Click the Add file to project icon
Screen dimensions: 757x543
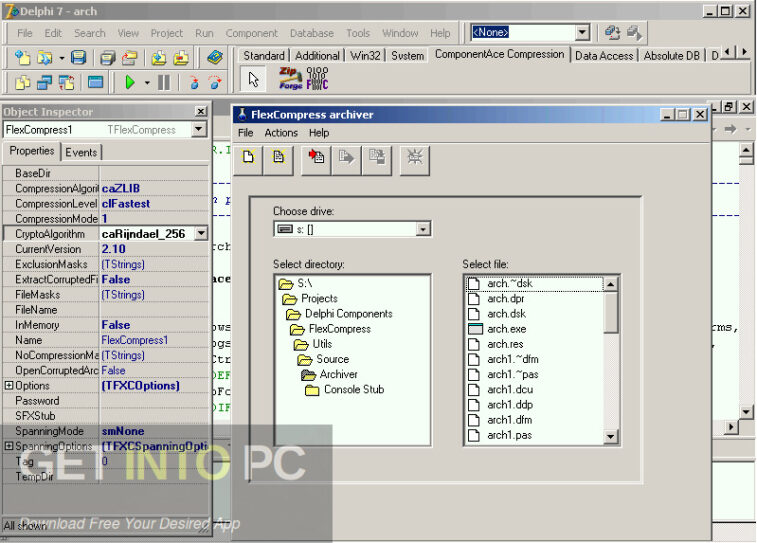pyautogui.click(x=159, y=58)
